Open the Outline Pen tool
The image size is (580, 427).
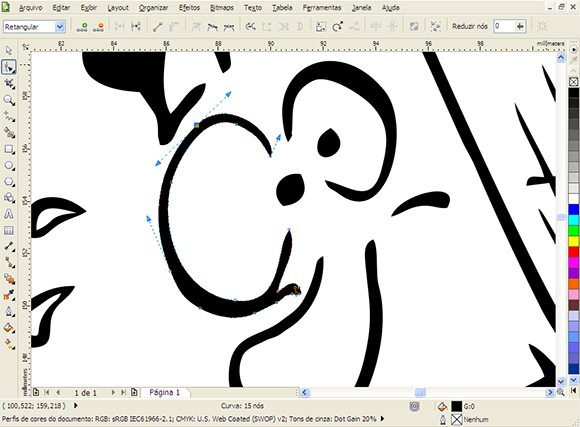pos(9,311)
